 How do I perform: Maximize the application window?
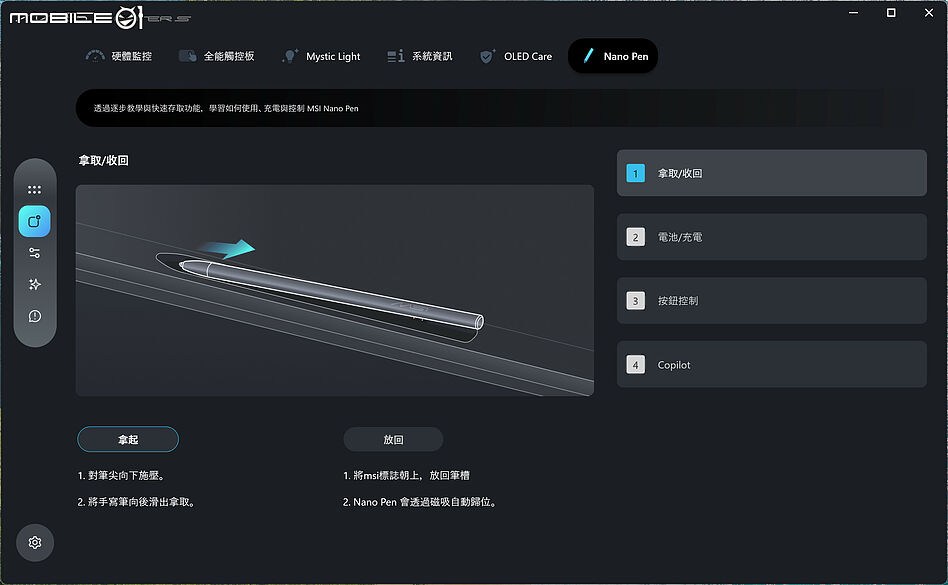click(891, 13)
